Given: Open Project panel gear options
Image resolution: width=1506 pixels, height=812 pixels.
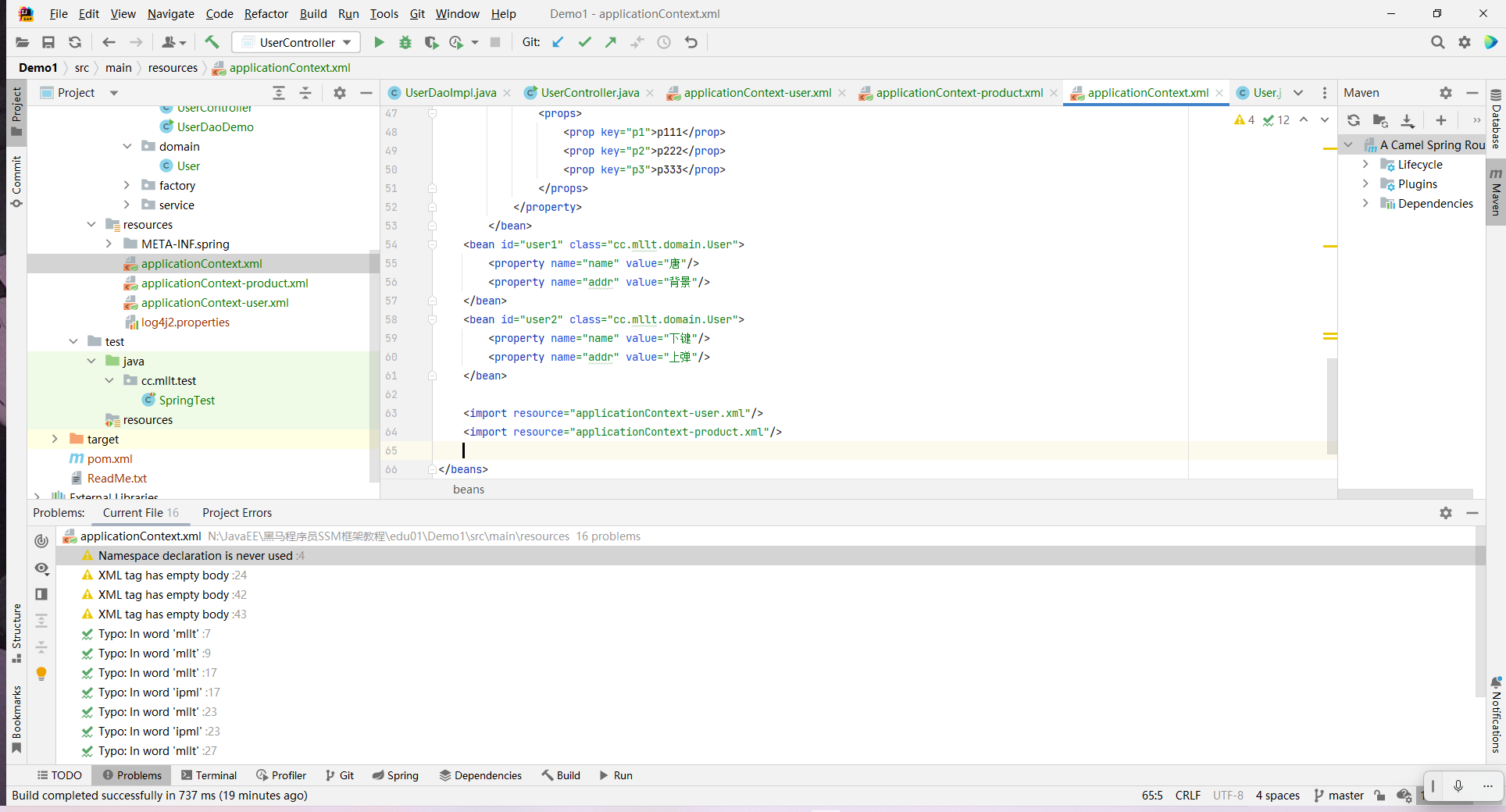Looking at the screenshot, I should (340, 93).
